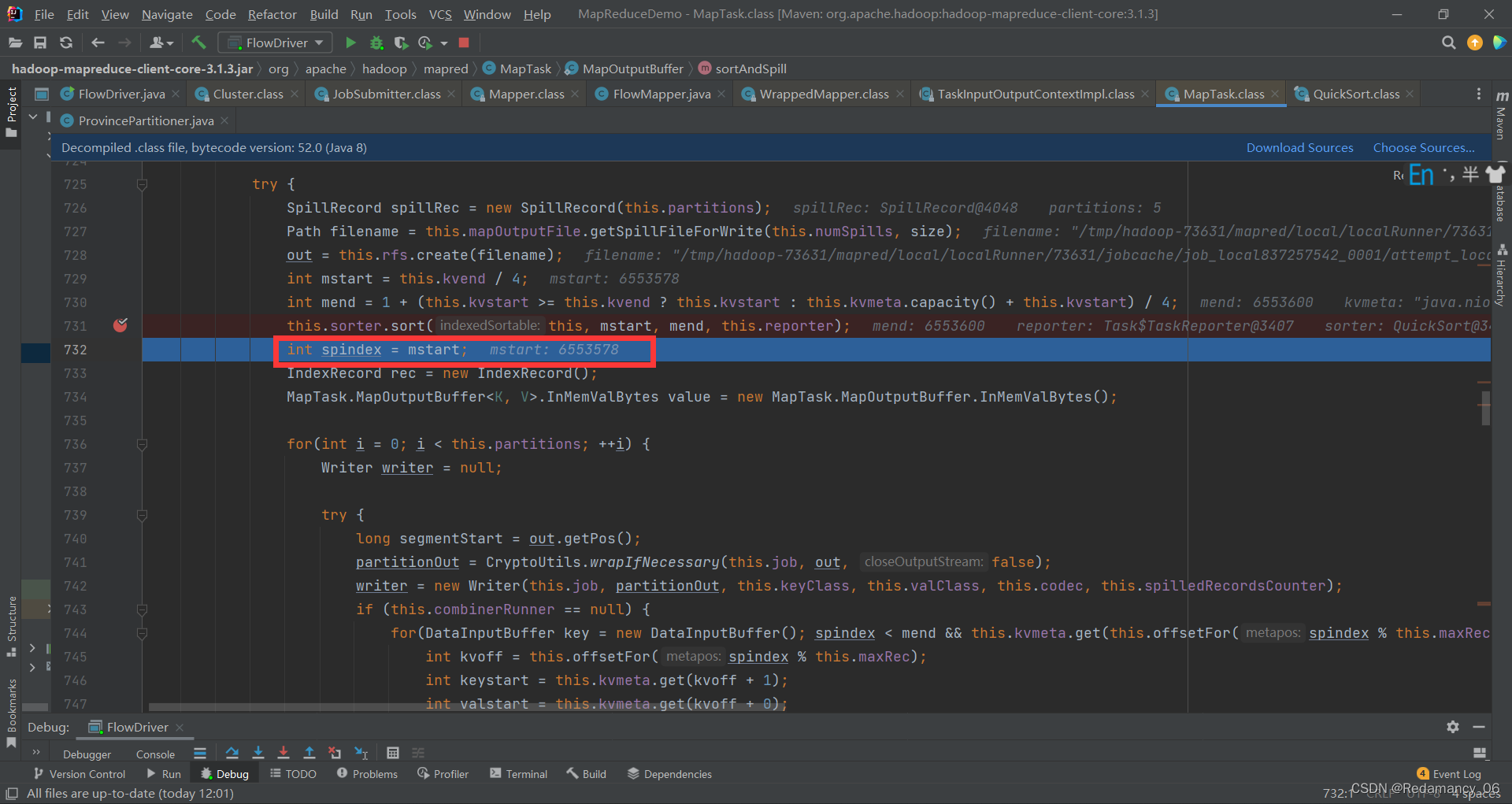This screenshot has width=1512, height=804.
Task: Click the Step Over debugger icon
Action: 232,753
